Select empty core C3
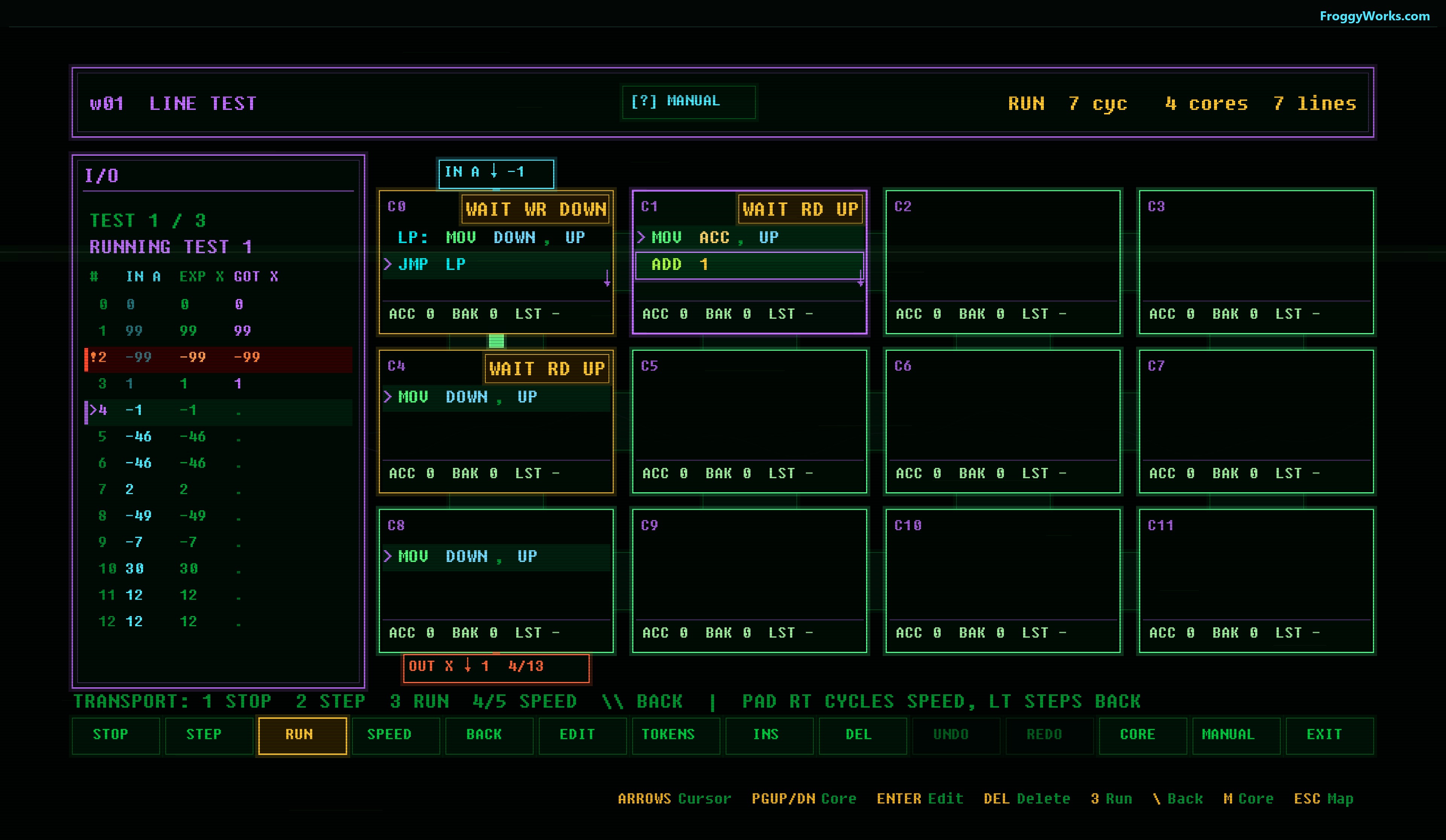This screenshot has height=840, width=1446. point(1256,262)
